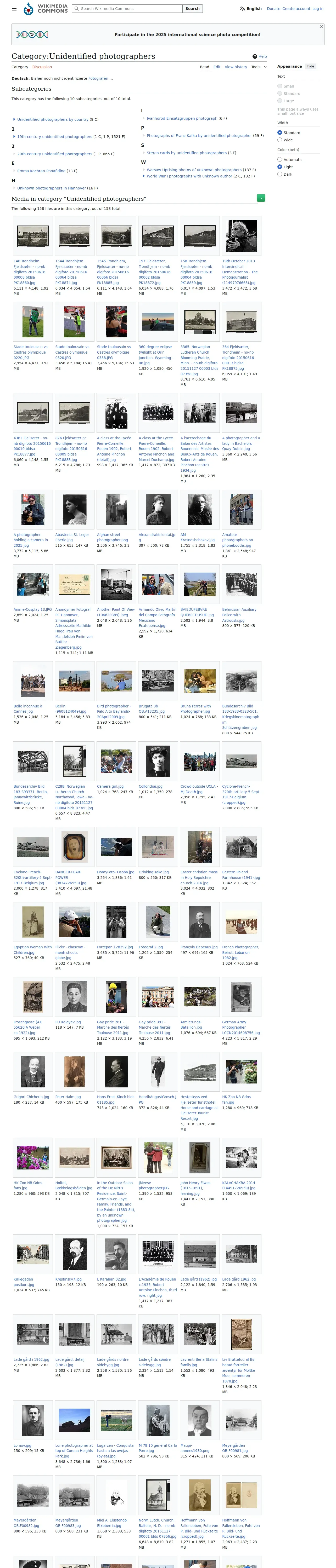Open Peter Halm.jpg thumbnail
This screenshot has width=336, height=1568.
click(x=74, y=1071)
